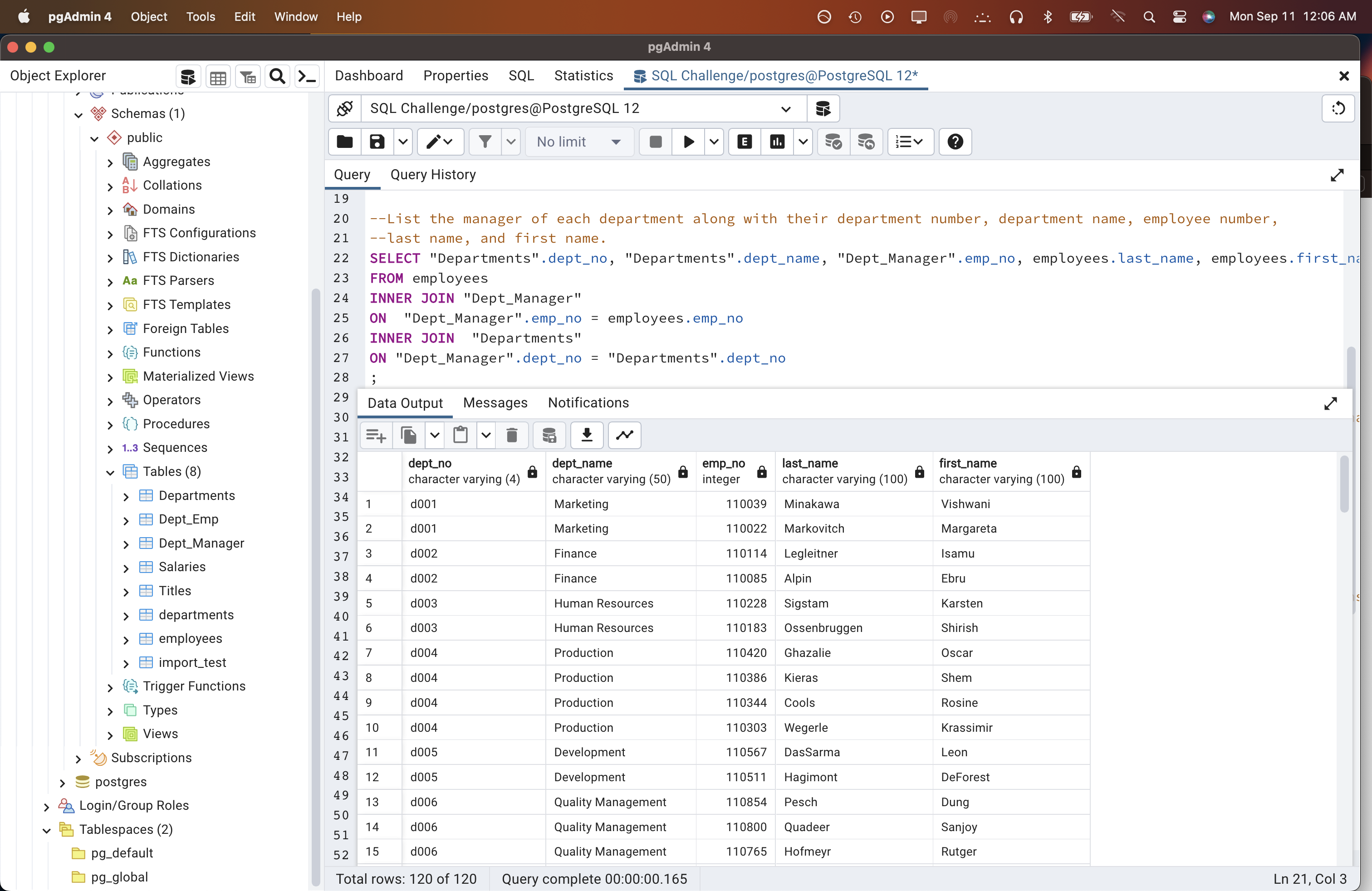
Task: Open the Tools menu
Action: pos(200,17)
